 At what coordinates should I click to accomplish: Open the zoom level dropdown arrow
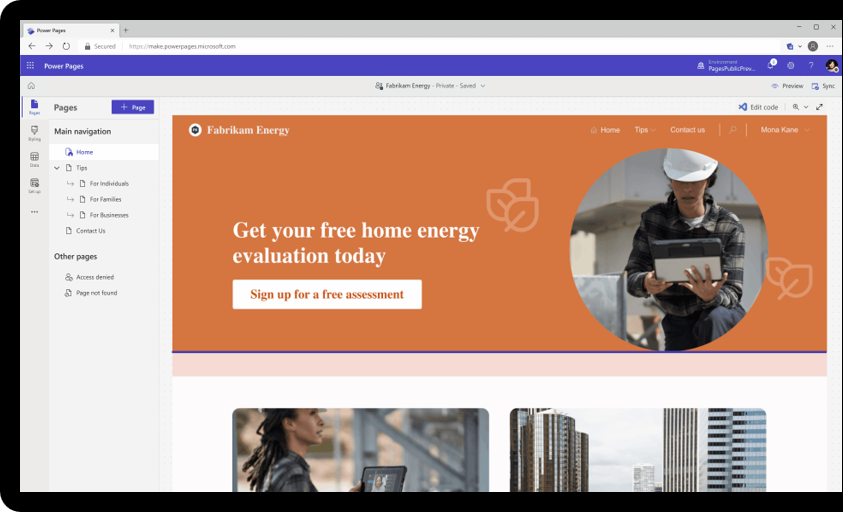806,107
